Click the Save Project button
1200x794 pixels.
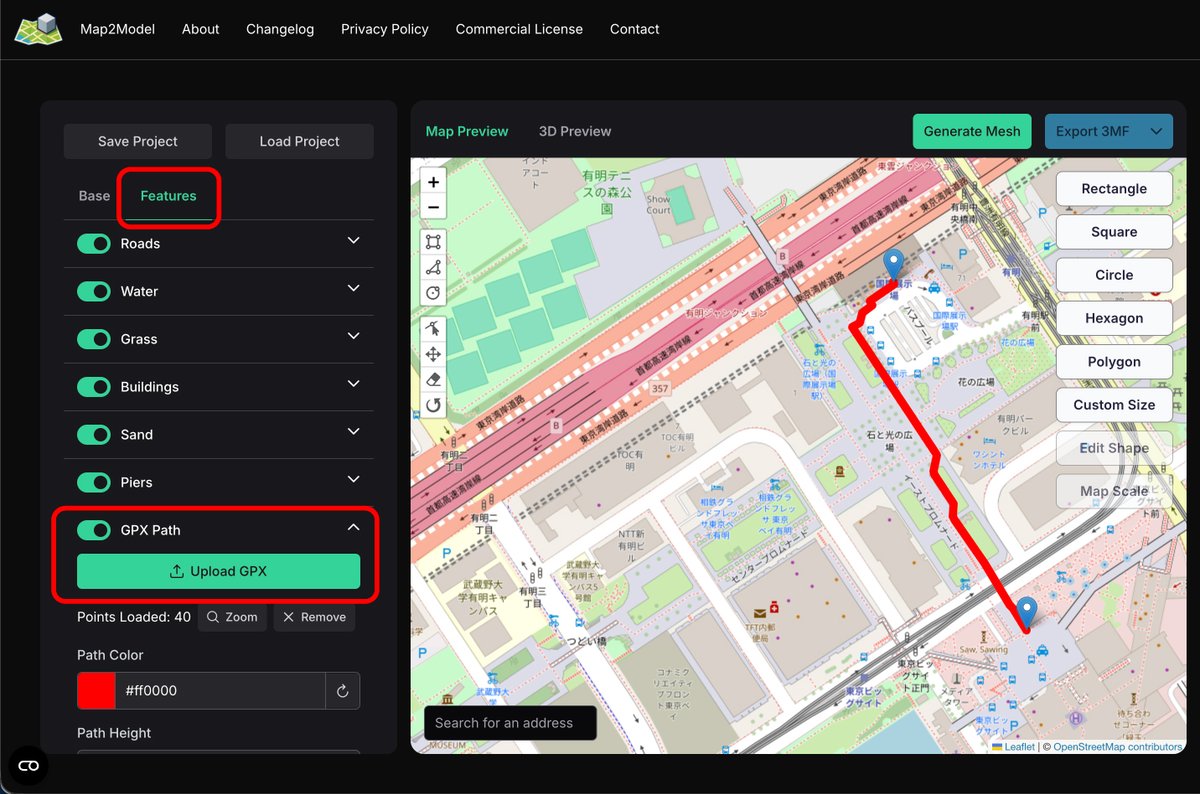click(x=138, y=141)
